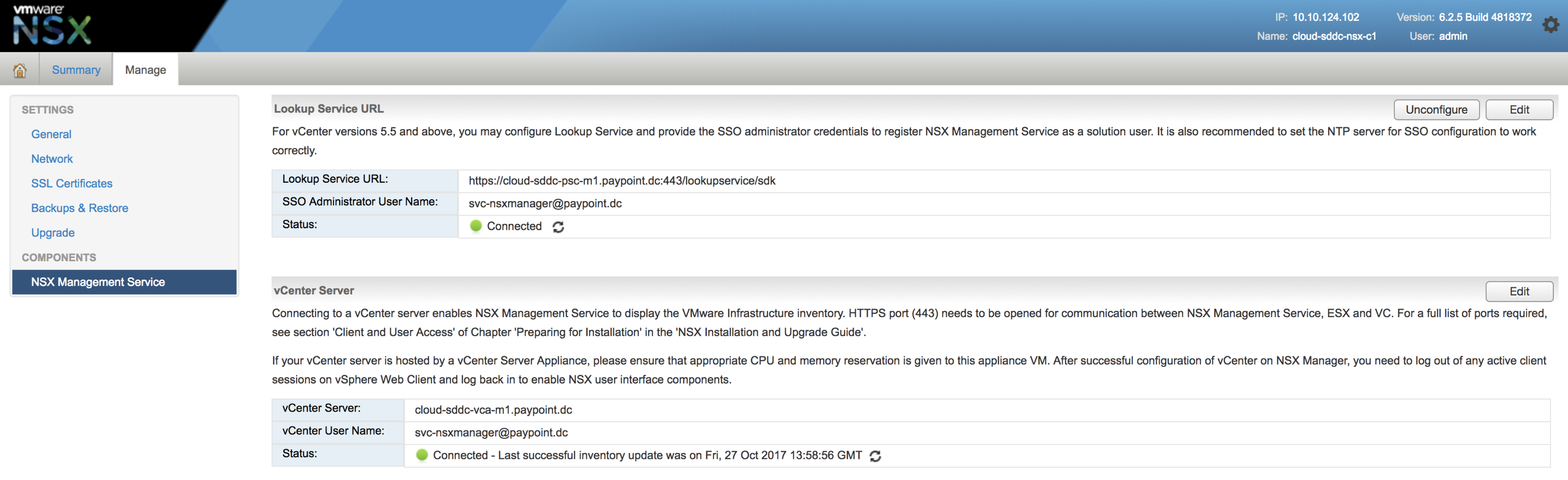Click the home icon tab

tap(20, 70)
